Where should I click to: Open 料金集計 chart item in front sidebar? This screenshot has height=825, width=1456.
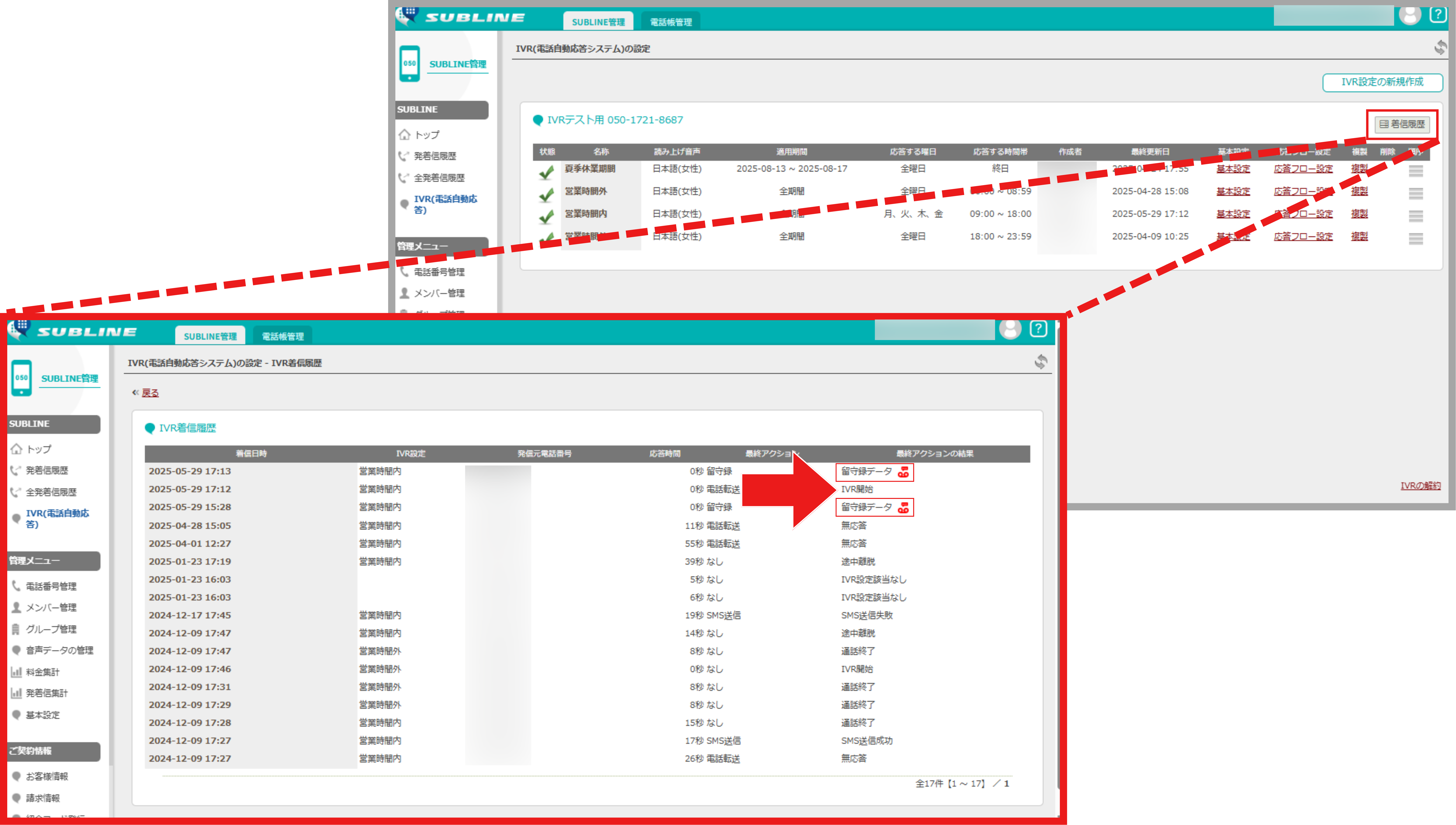[35, 672]
